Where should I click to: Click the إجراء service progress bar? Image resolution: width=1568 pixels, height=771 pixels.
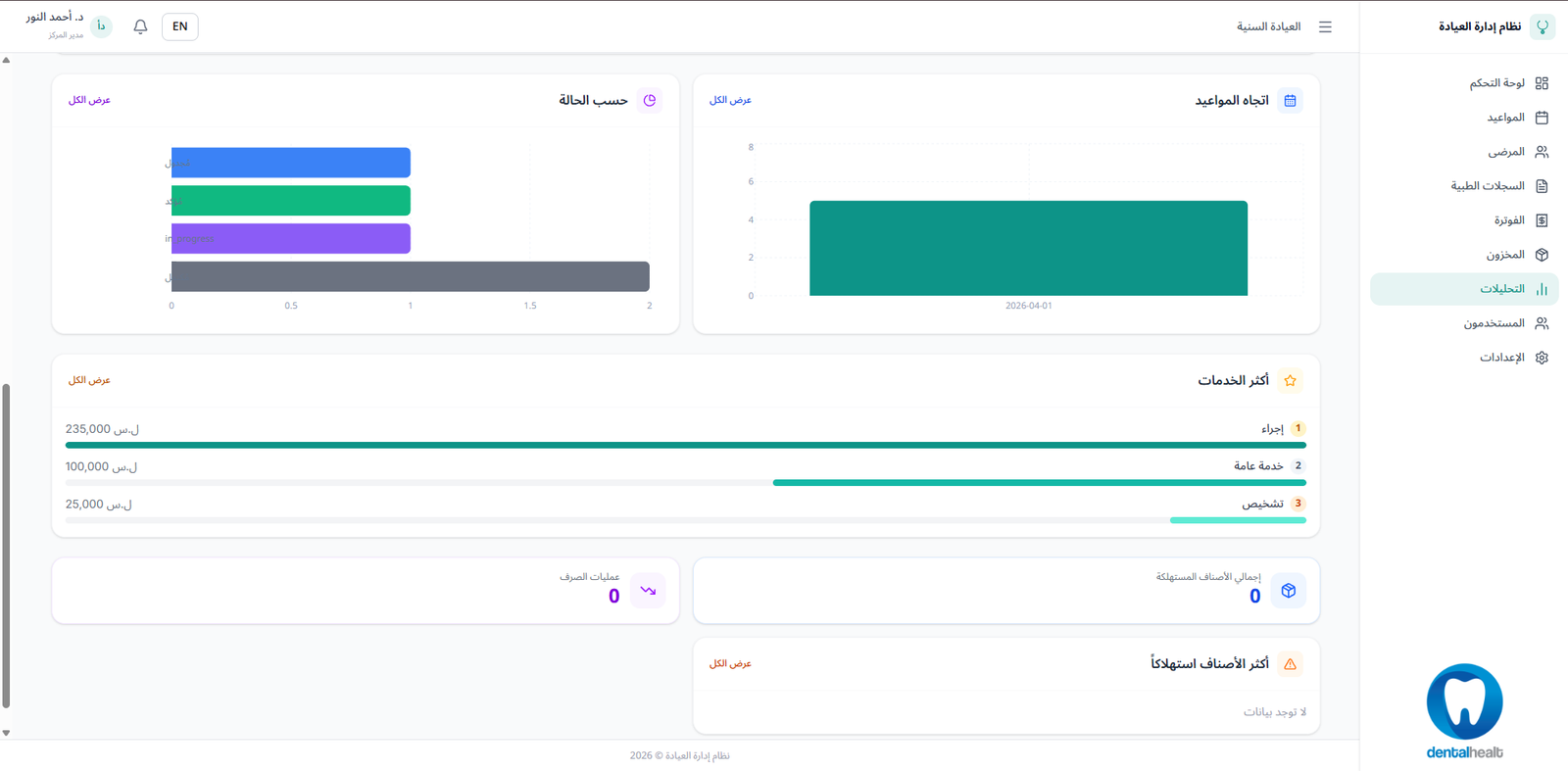[x=686, y=445]
